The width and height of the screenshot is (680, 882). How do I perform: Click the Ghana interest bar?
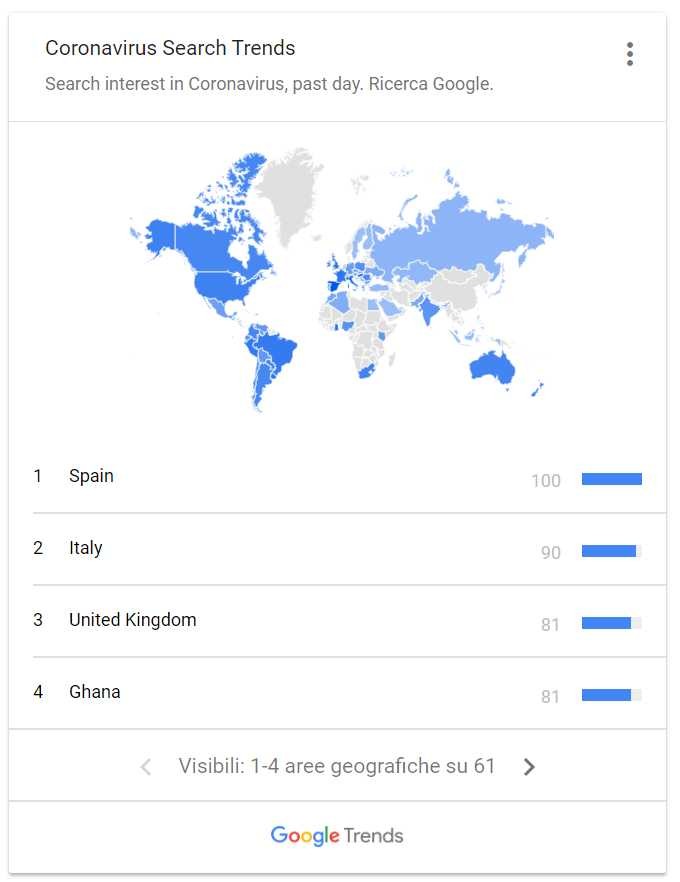(x=611, y=695)
